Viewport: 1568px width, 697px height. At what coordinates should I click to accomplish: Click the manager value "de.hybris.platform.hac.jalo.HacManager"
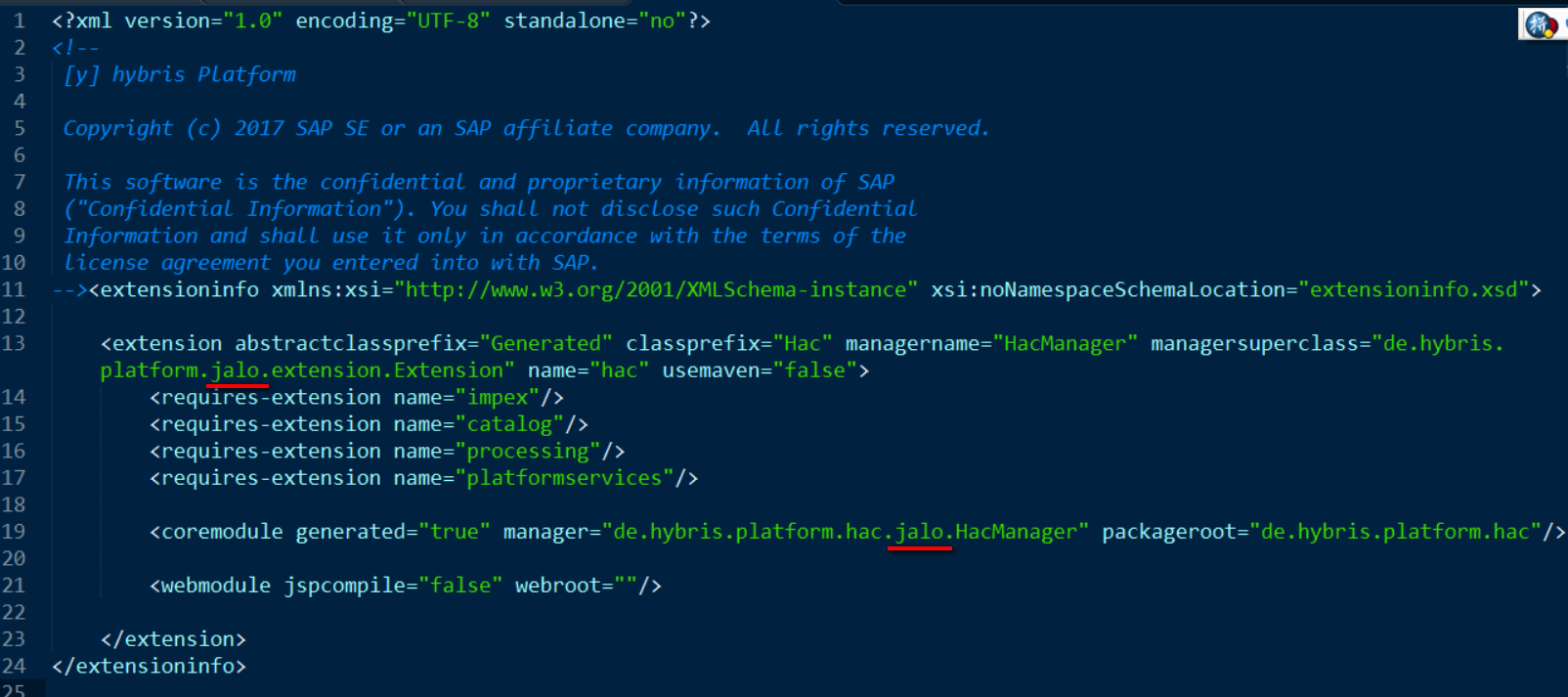pyautogui.click(x=846, y=532)
